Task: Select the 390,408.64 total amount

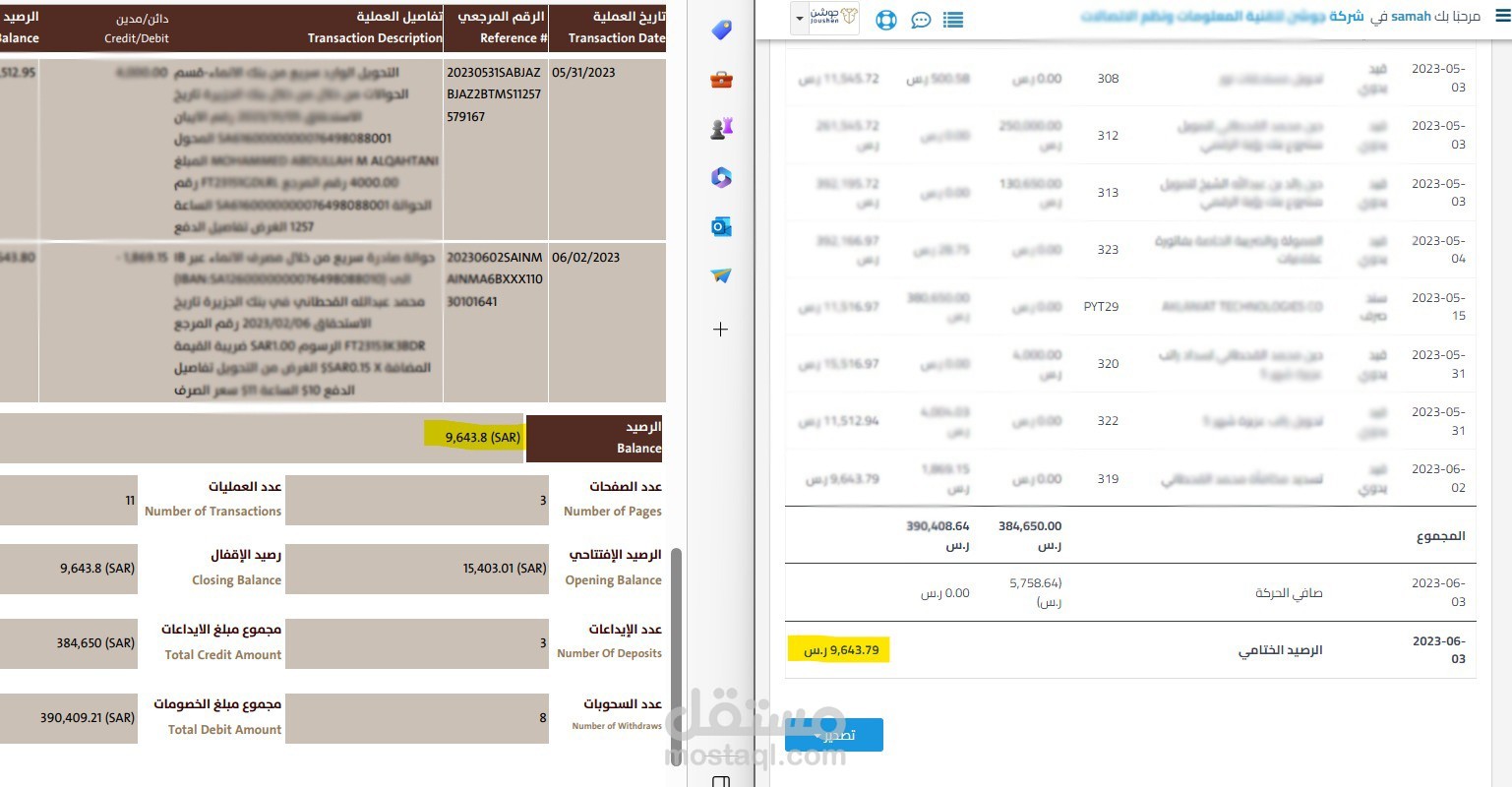Action: pos(937,535)
